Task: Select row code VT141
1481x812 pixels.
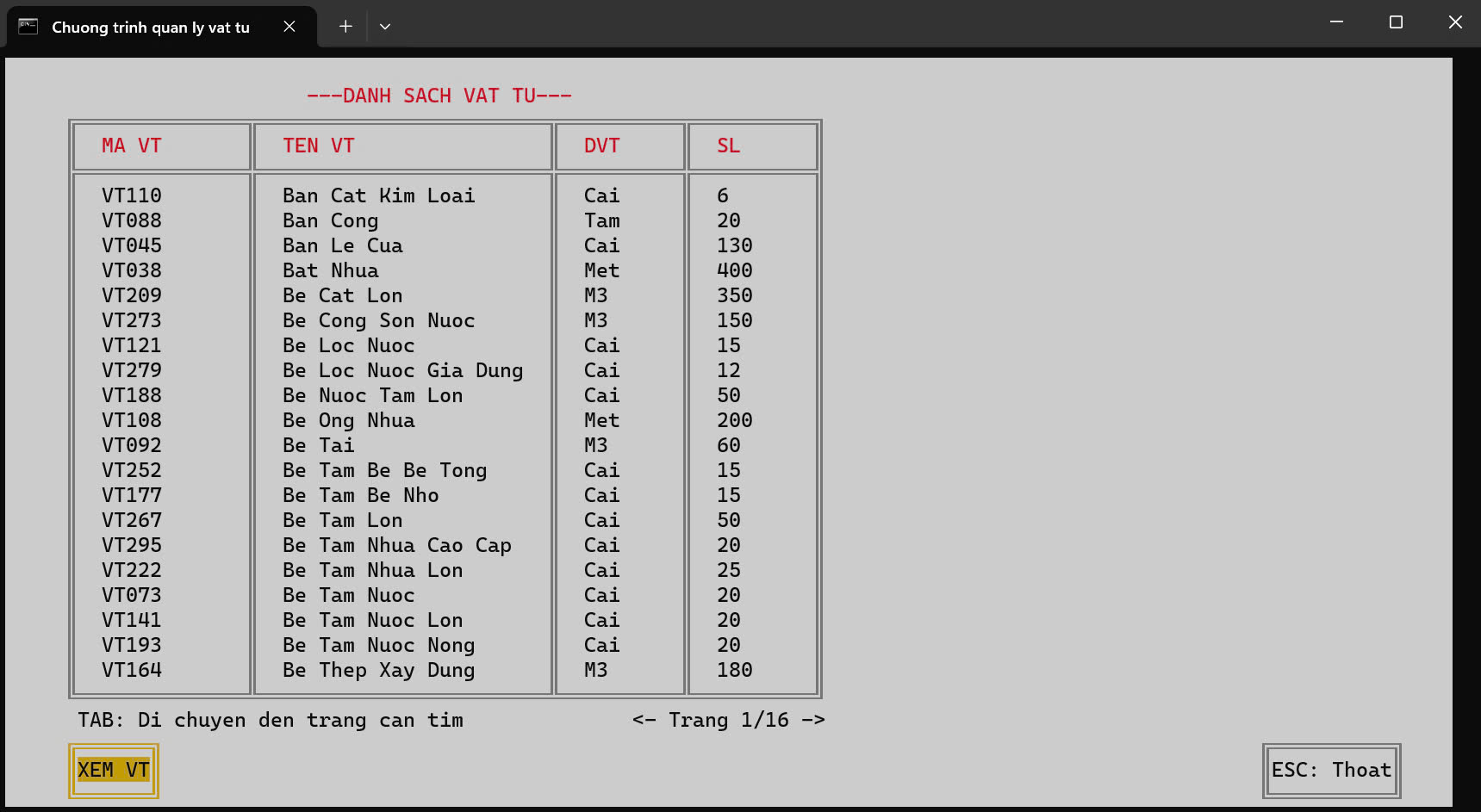Action: point(132,621)
